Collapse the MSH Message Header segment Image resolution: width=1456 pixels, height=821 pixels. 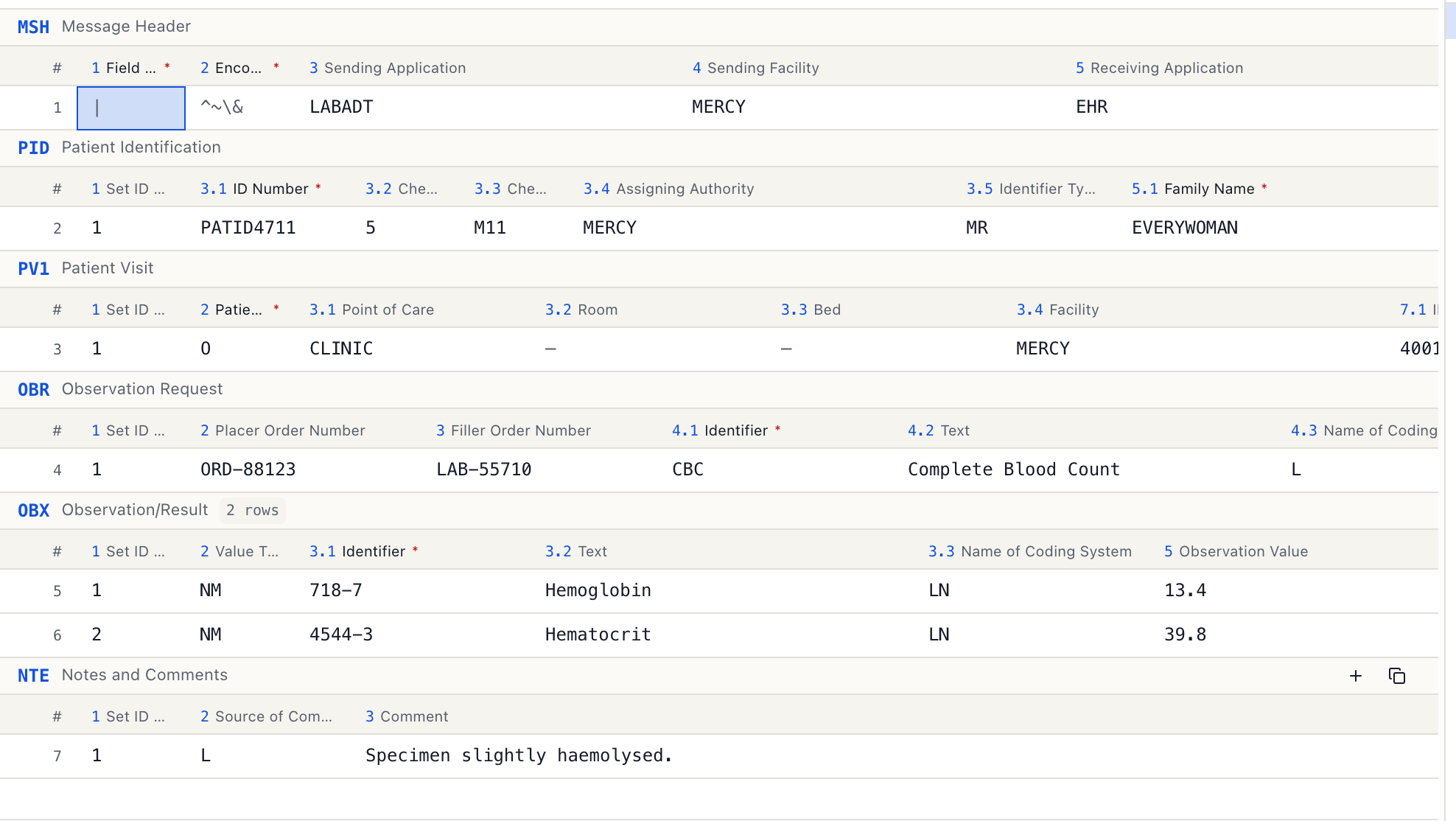coord(104,27)
